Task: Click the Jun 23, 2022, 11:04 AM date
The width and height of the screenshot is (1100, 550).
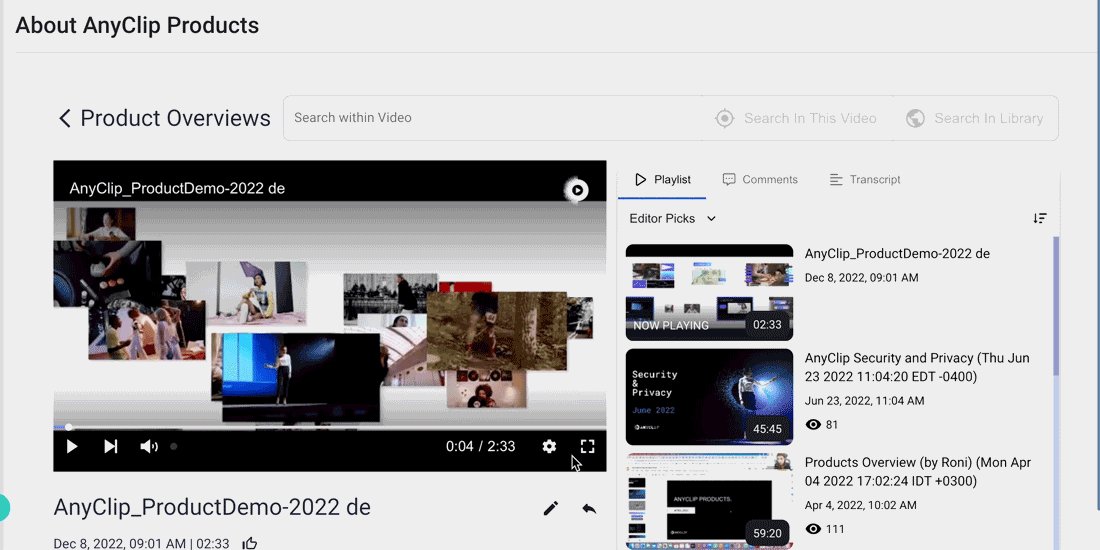Action: 864,401
